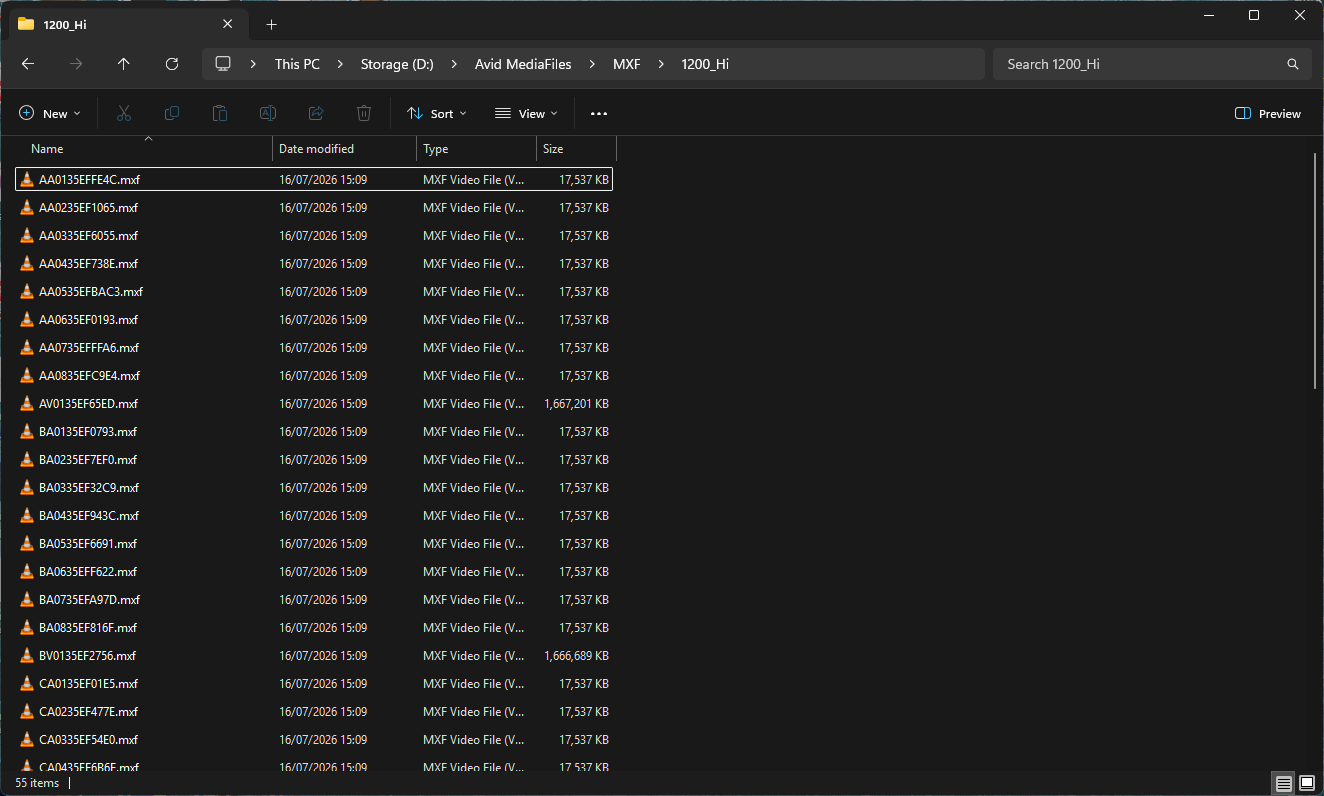Select file AA0235EF1065.mxf
The height and width of the screenshot is (796, 1324).
coord(314,208)
